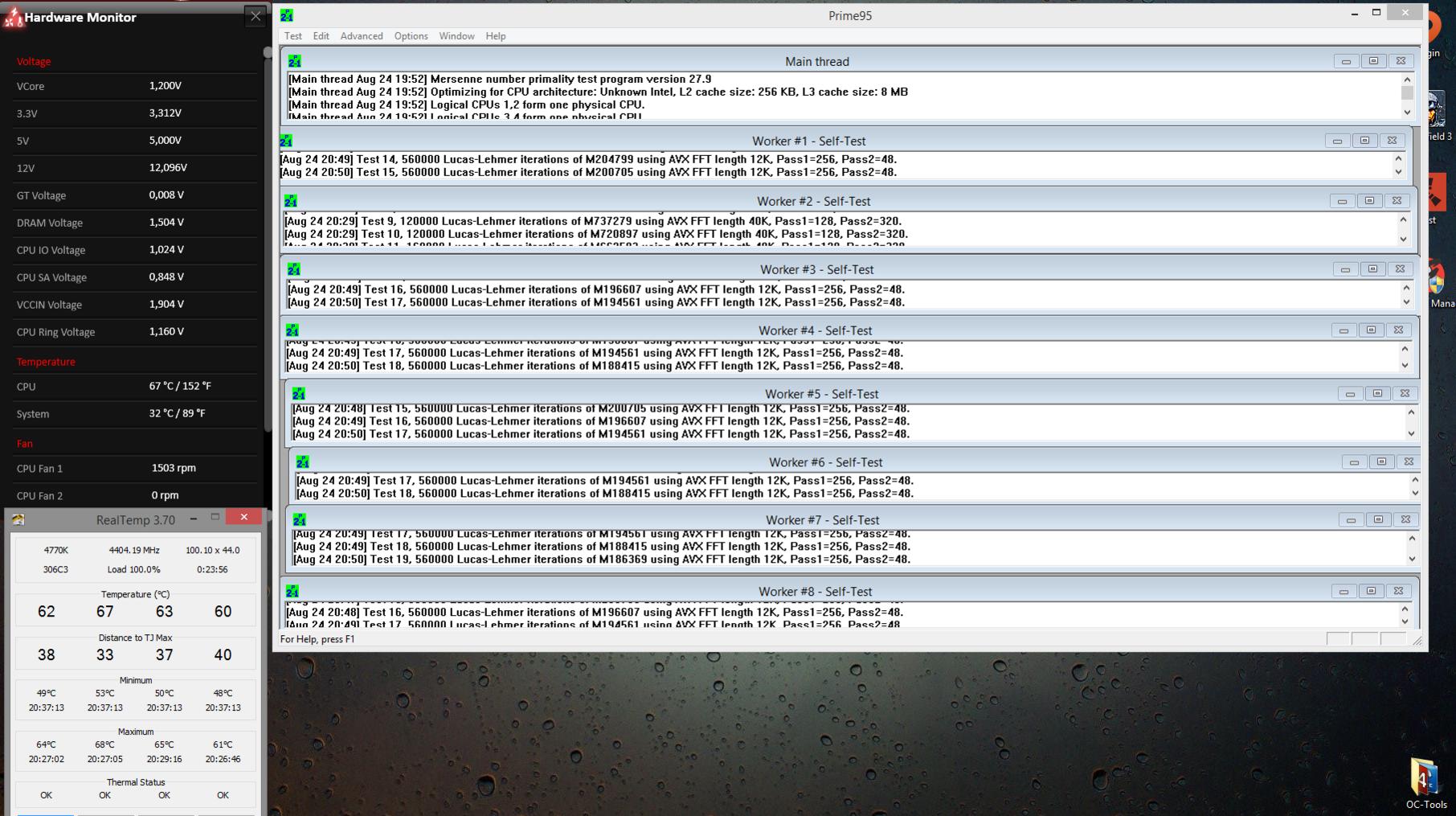Viewport: 1456px width, 816px height.
Task: Click the Load 100.0% reading in RealTemp
Action: click(134, 570)
